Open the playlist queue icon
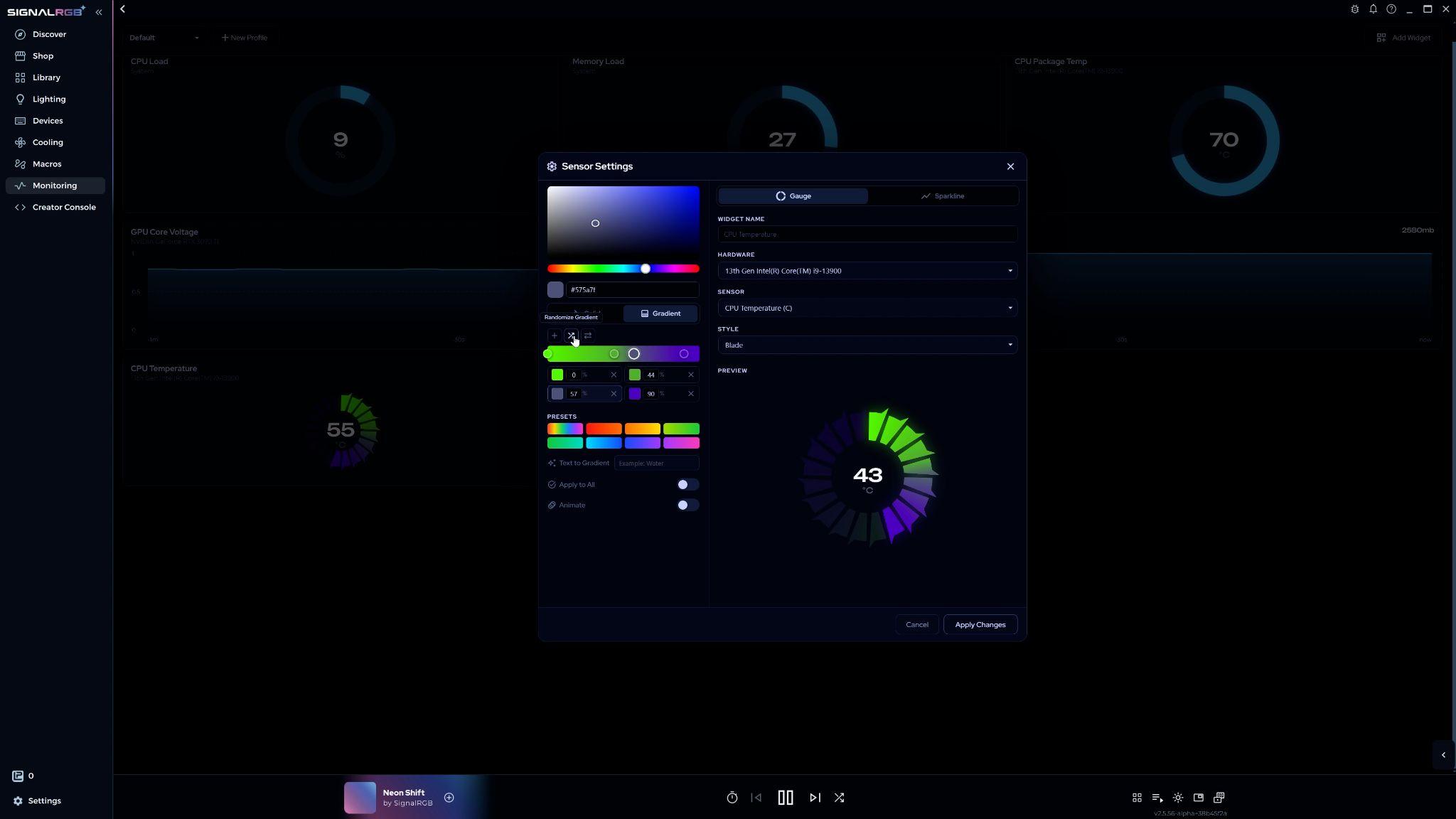1456x819 pixels. tap(1157, 798)
